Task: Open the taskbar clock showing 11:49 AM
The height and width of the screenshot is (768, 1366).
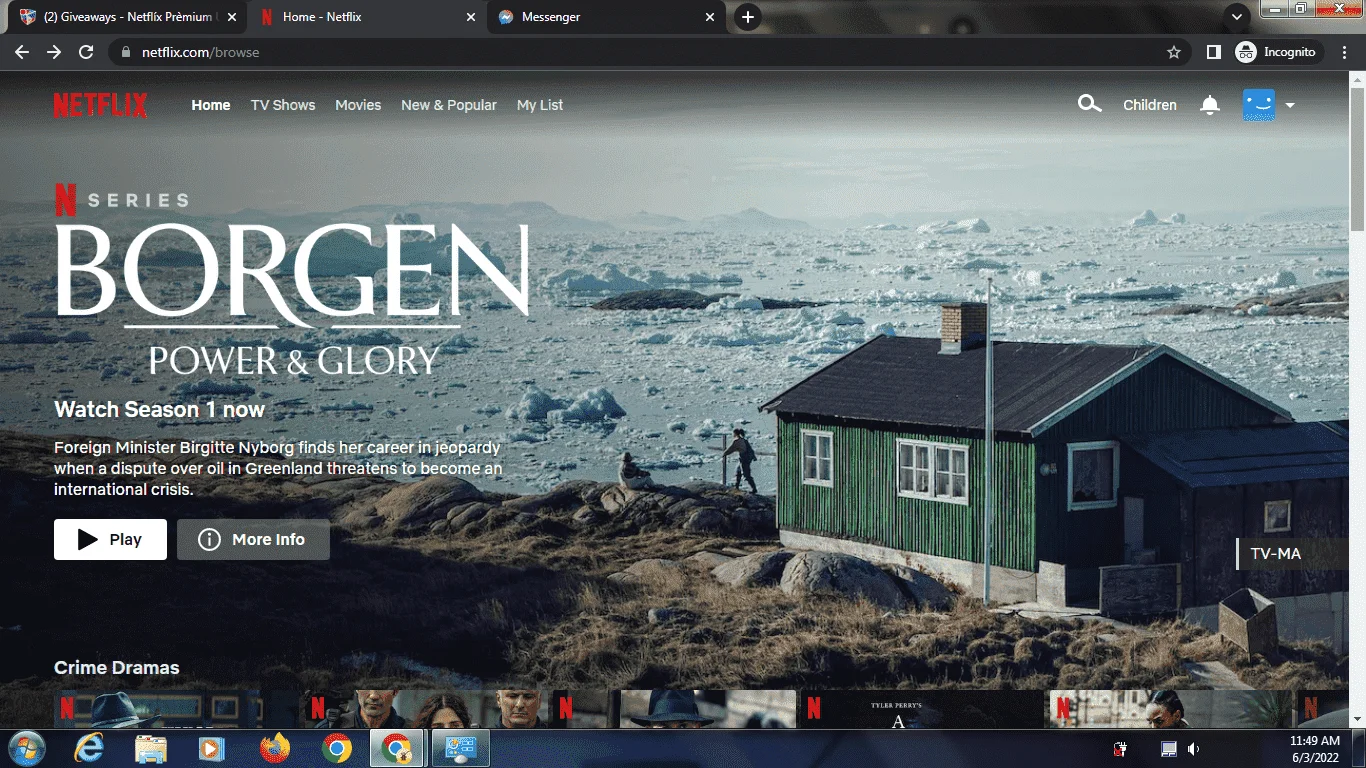Action: 1315,749
